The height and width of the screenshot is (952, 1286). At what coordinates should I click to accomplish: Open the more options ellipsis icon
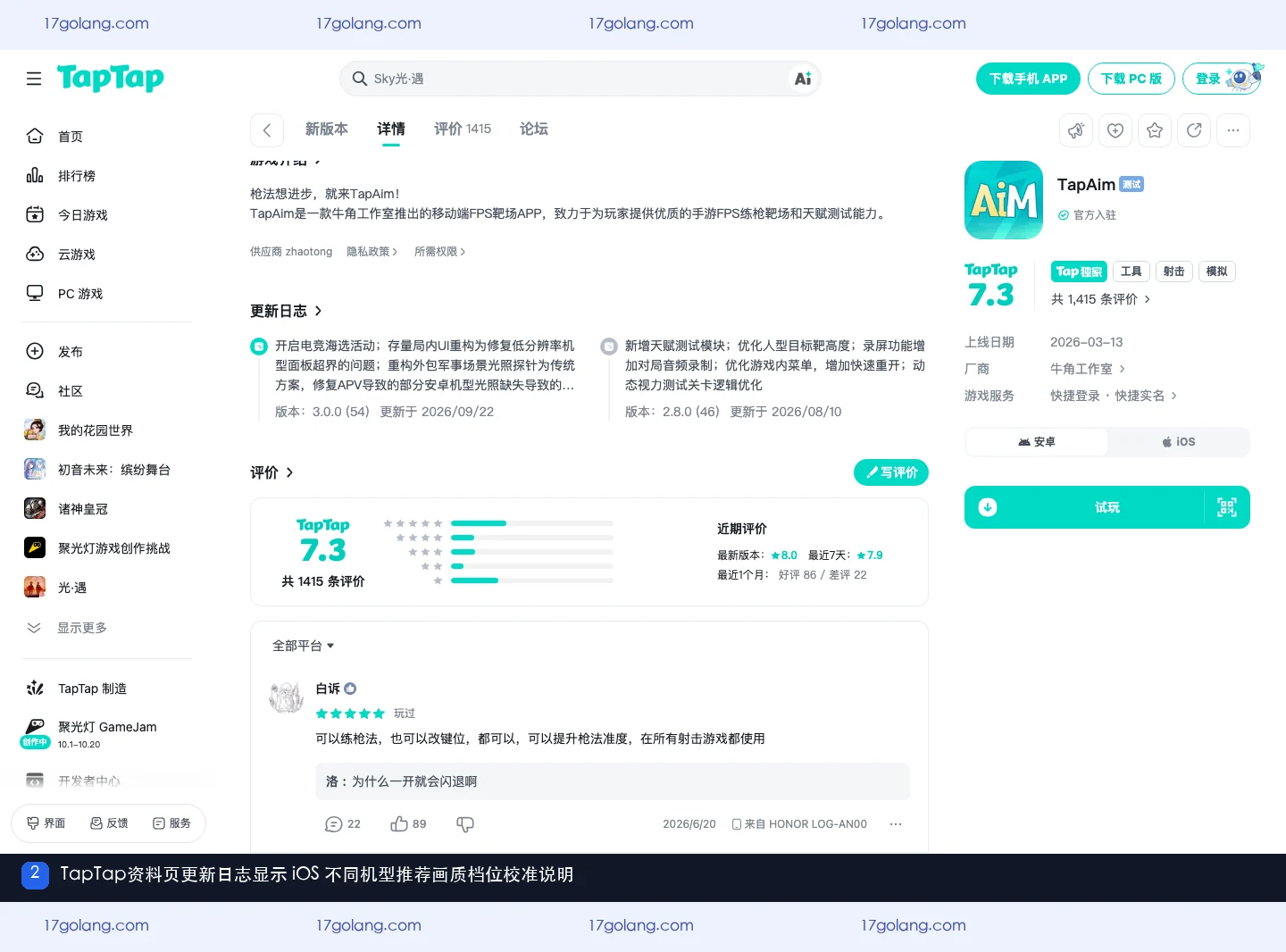point(1233,130)
